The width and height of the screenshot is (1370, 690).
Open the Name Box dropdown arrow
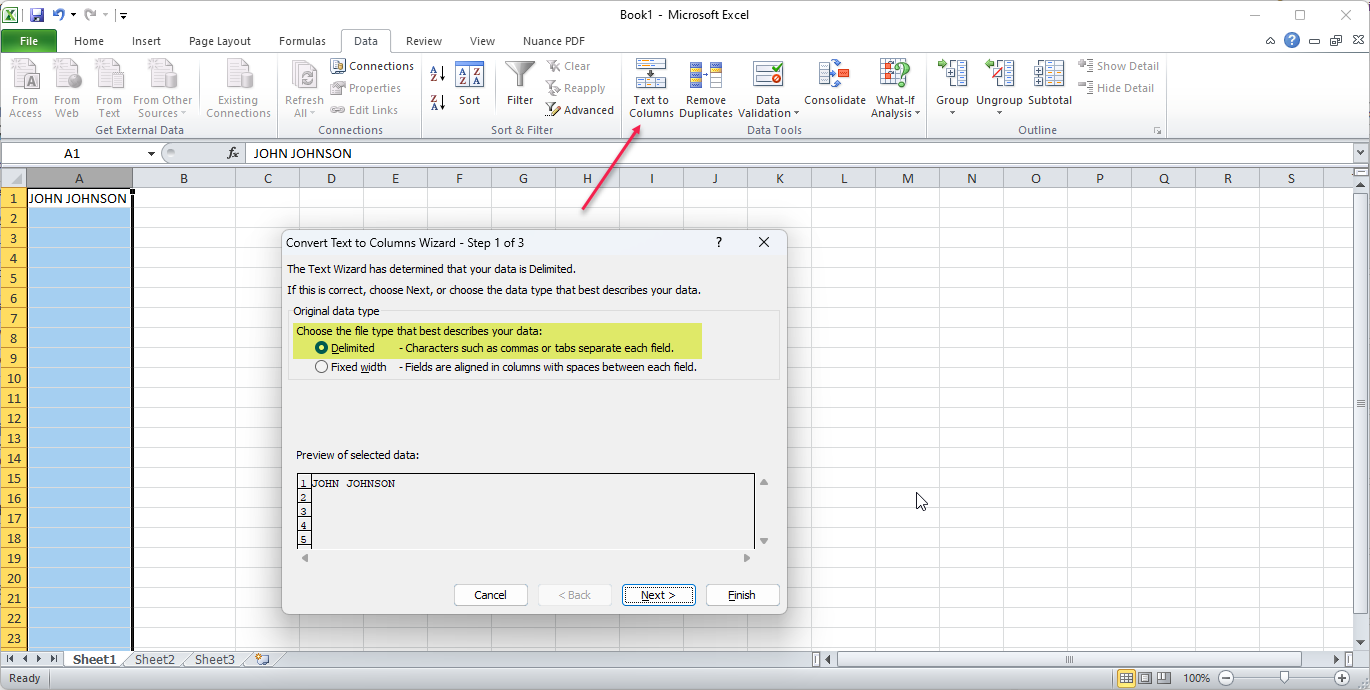(x=152, y=154)
